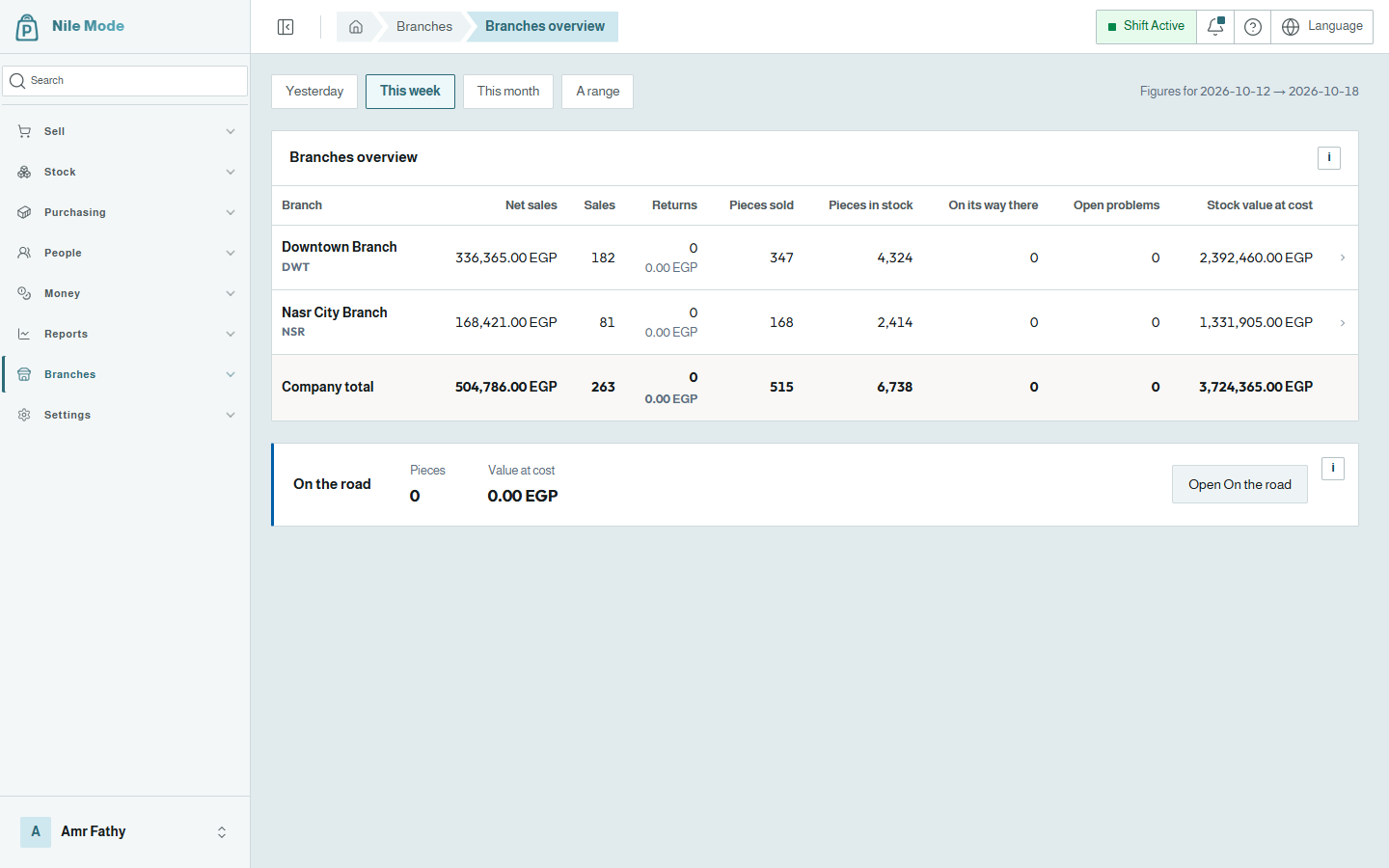1389x868 pixels.
Task: Expand the Stock menu chevron
Action: coord(231,172)
